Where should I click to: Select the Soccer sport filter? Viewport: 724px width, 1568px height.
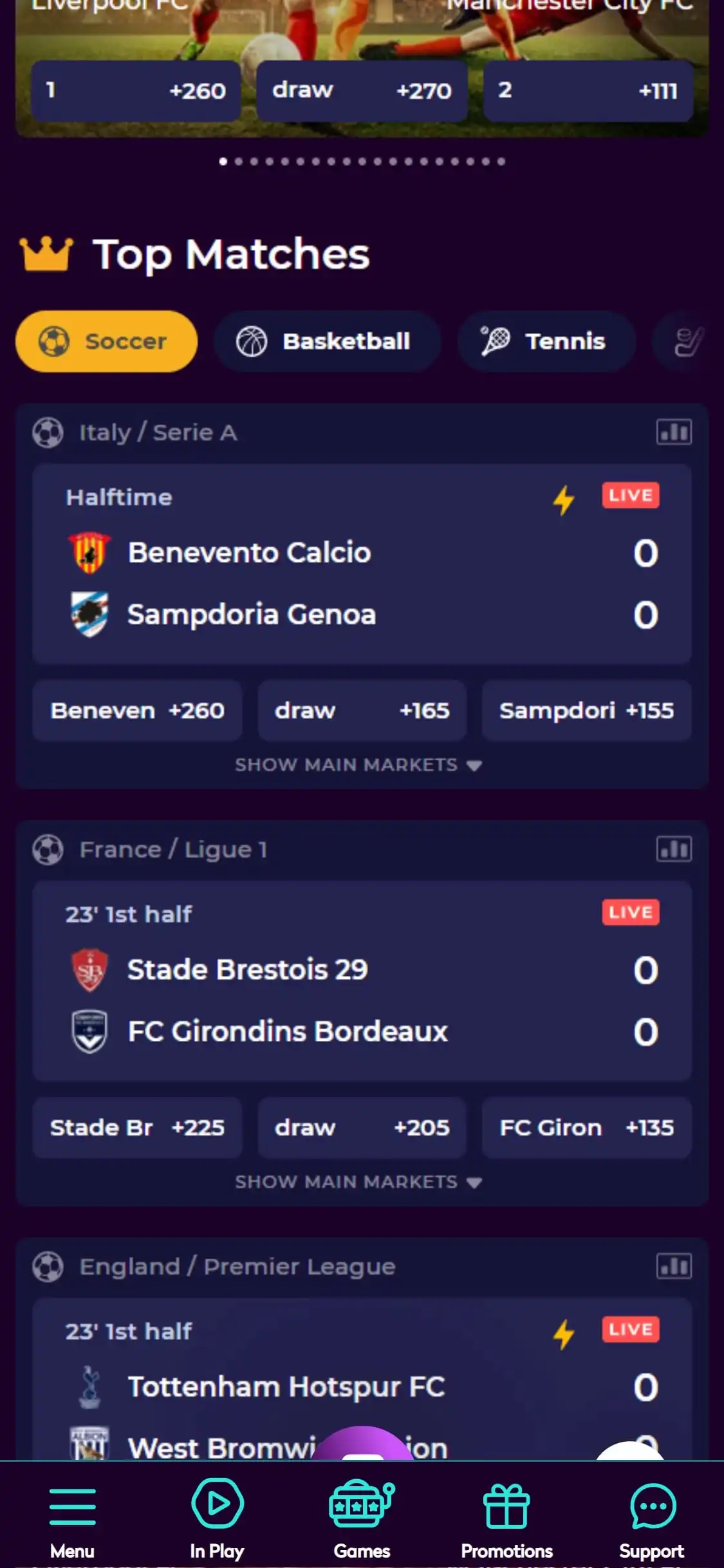[106, 341]
